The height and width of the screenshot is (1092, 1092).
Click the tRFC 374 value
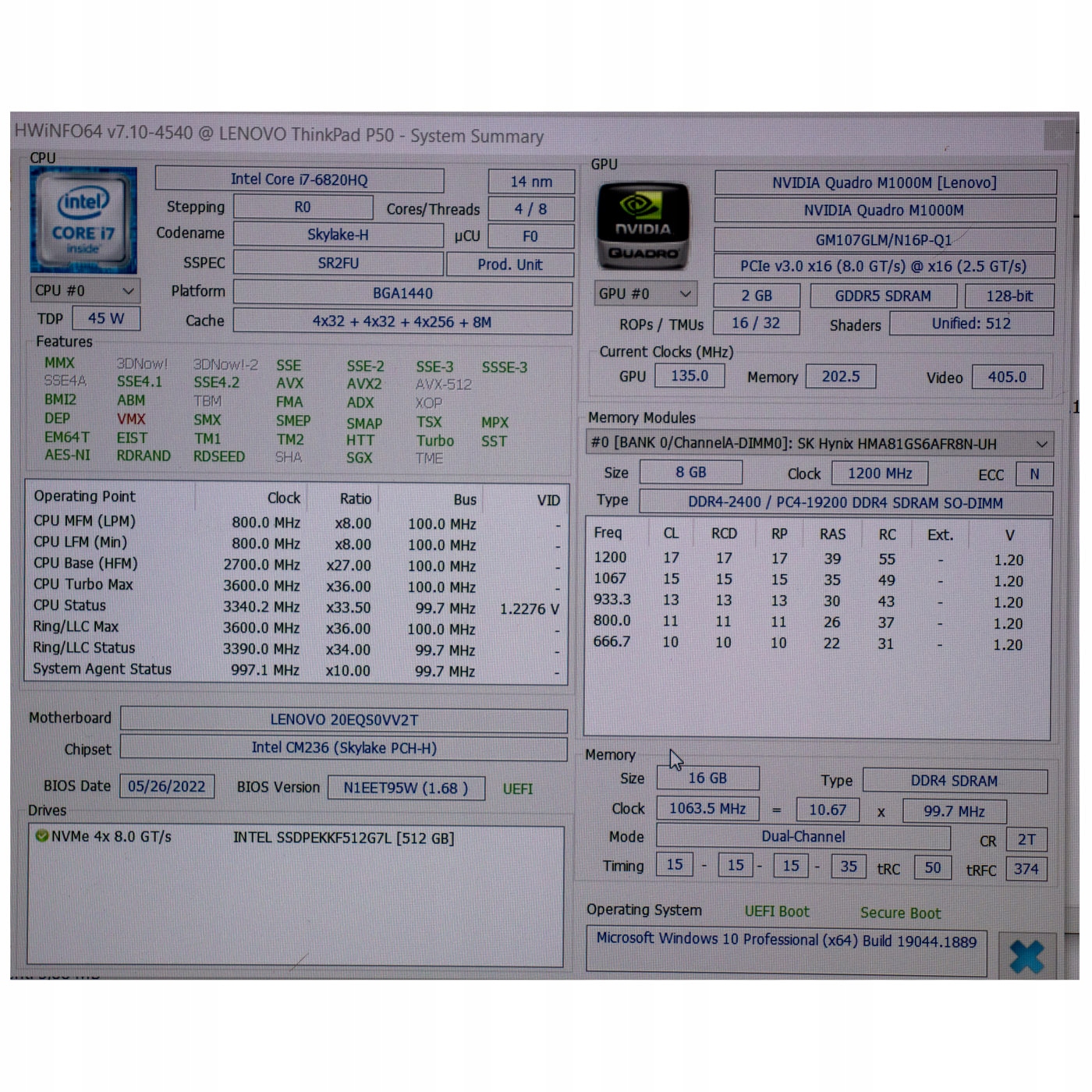point(1026,869)
